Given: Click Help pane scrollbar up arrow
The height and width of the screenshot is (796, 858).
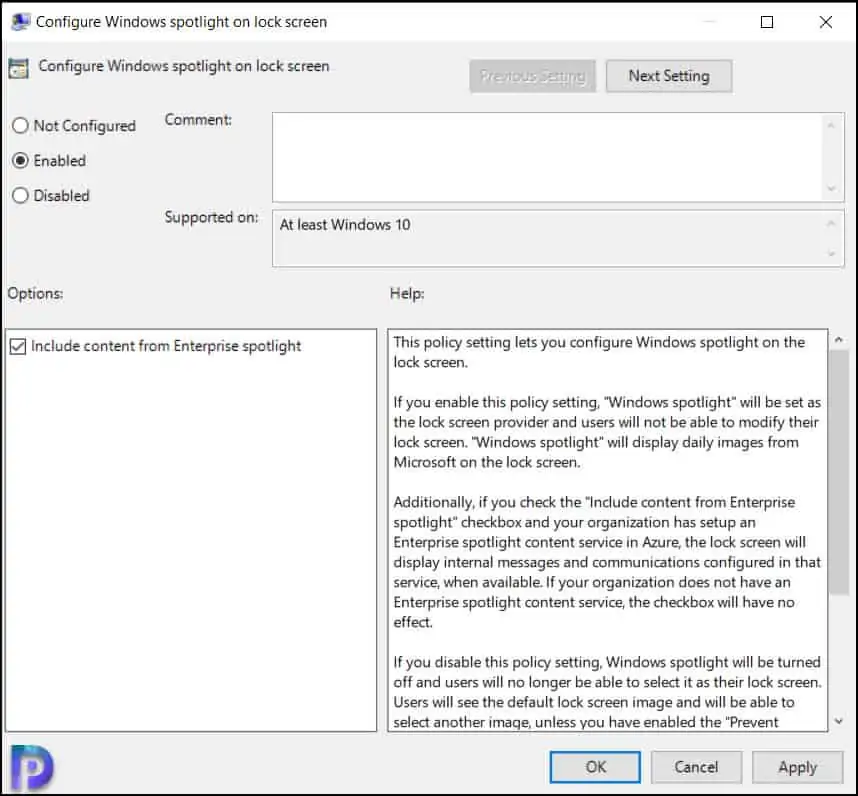Looking at the screenshot, I should pyautogui.click(x=838, y=340).
